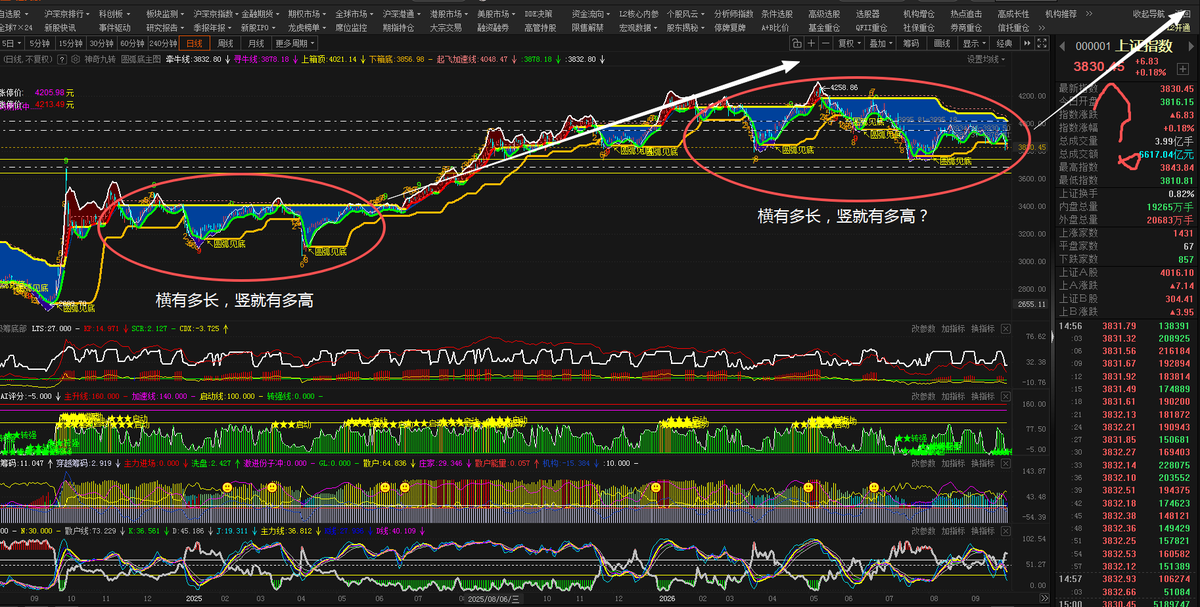Open 机构增仓 in navigation
Image resolution: width=1200 pixels, height=607 pixels.
[919, 14]
